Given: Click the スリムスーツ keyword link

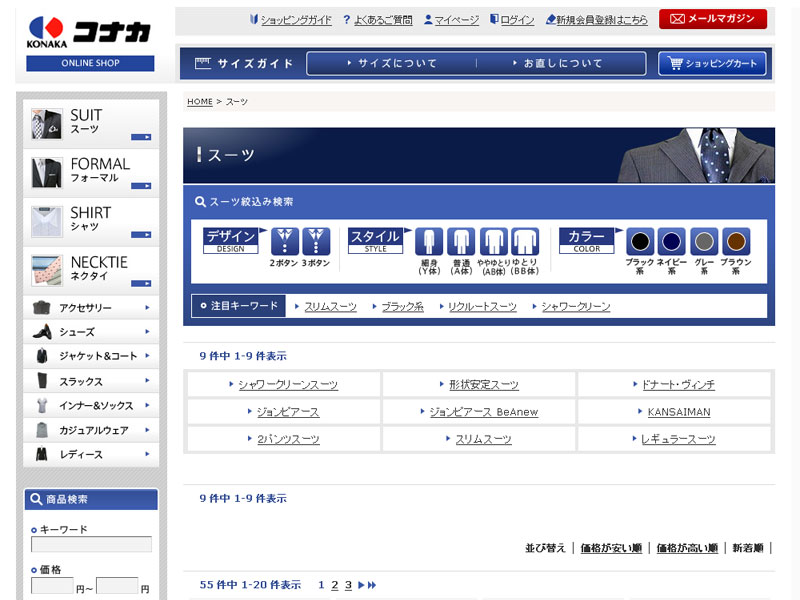Looking at the screenshot, I should [x=330, y=307].
